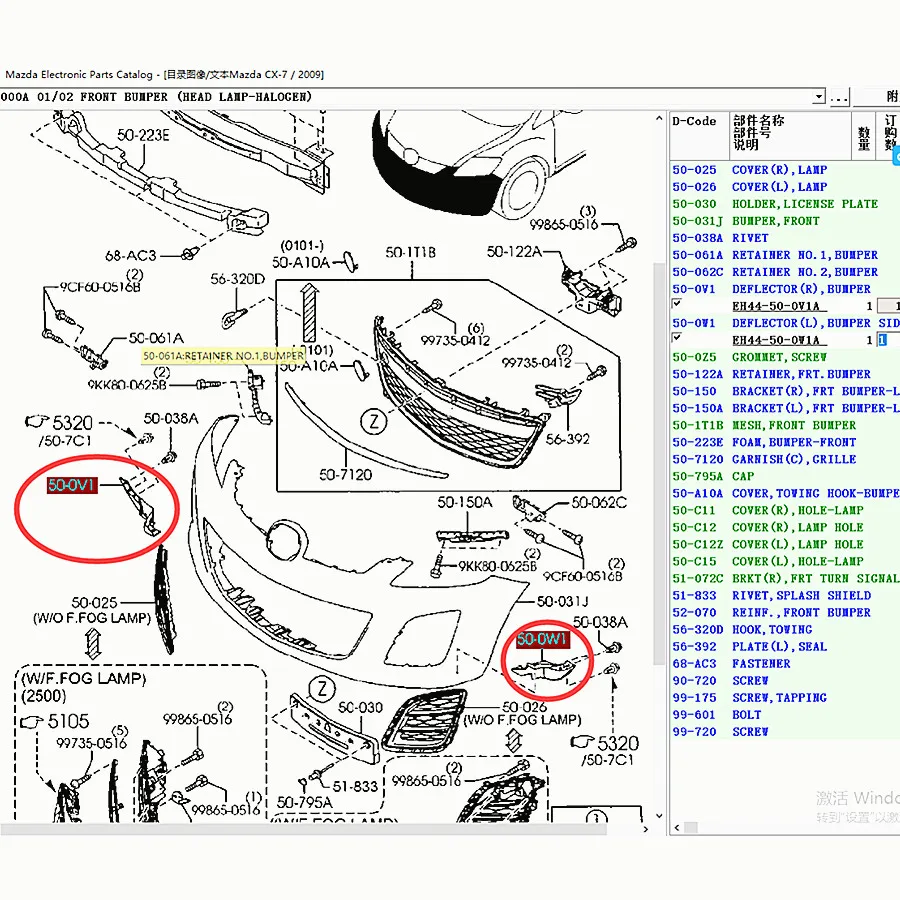Select 50-C11 COVER(R),HOLE-LAMP row
The height and width of the screenshot is (900, 900).
click(x=785, y=511)
